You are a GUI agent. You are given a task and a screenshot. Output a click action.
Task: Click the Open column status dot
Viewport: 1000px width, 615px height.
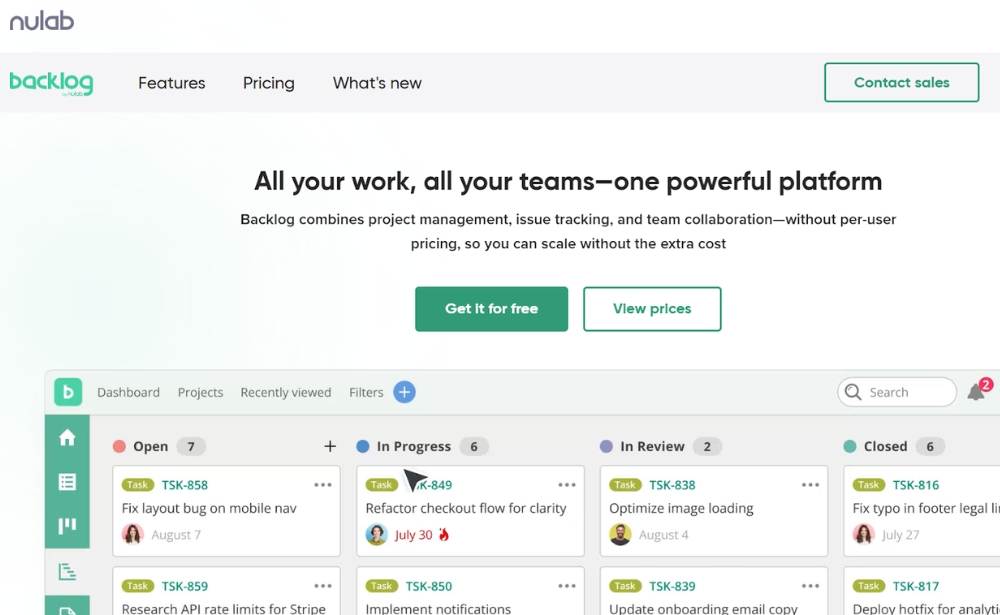coord(121,446)
